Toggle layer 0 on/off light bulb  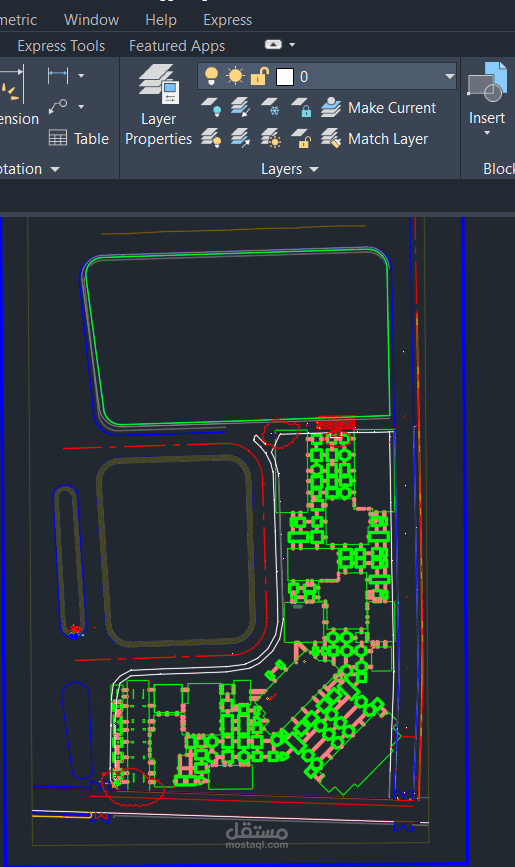[x=211, y=76]
